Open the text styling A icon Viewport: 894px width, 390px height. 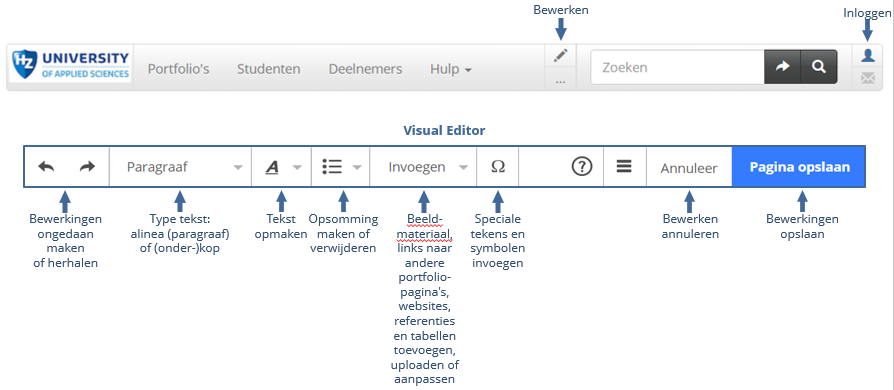click(x=273, y=167)
